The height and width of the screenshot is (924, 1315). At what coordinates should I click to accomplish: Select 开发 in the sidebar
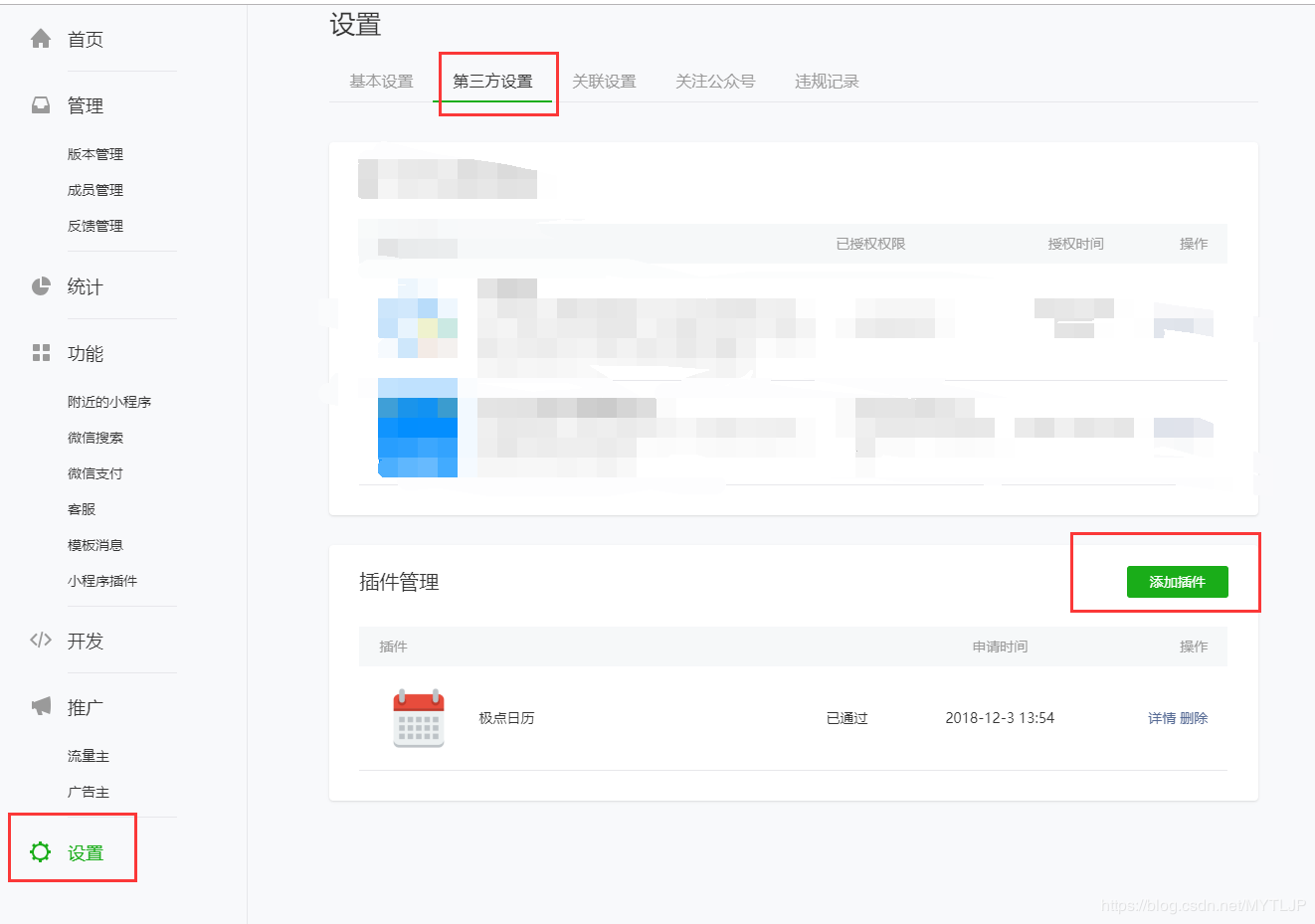pyautogui.click(x=86, y=641)
